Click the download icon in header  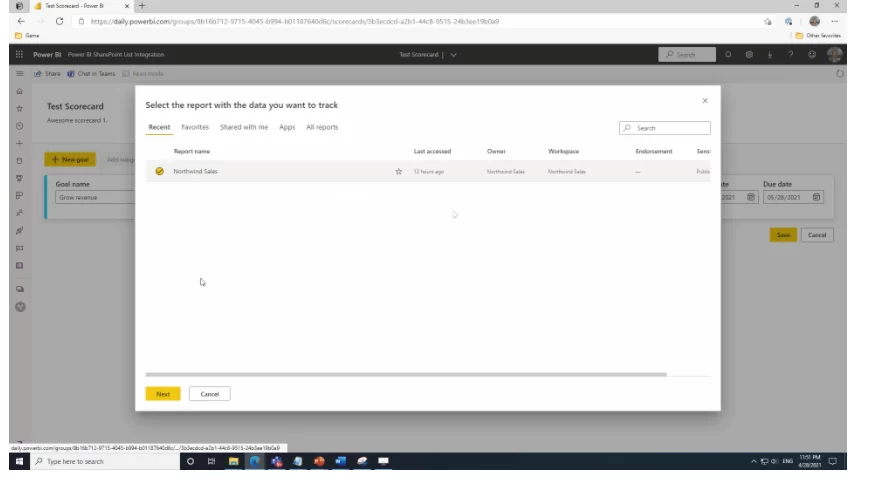770,55
